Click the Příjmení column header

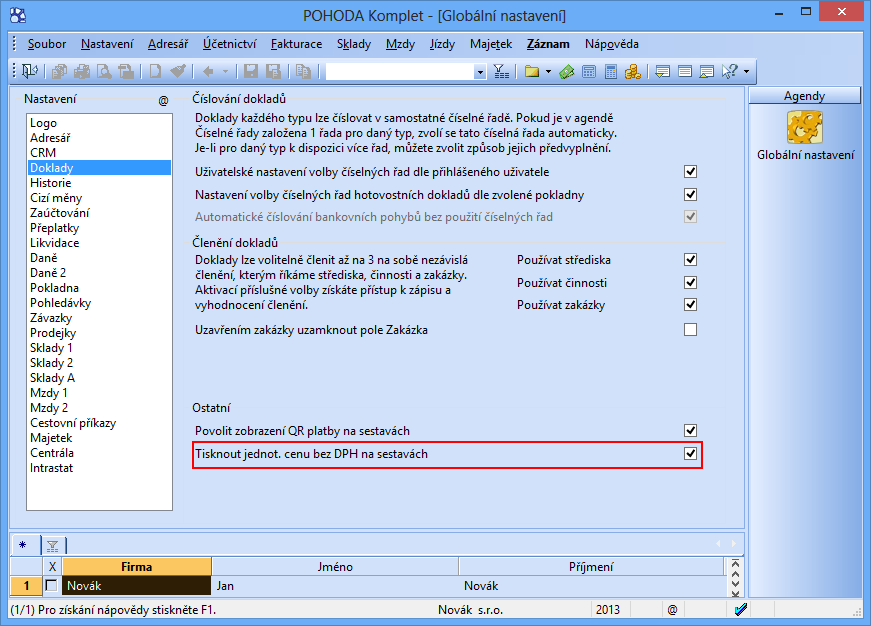pos(591,567)
